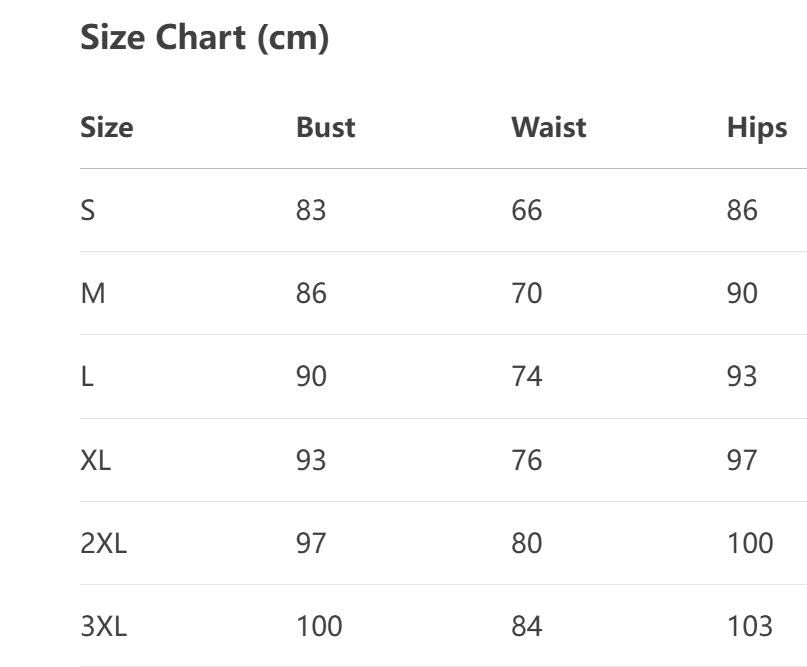Click the waist value 66 for size S
This screenshot has height=667, width=807.
526,211
